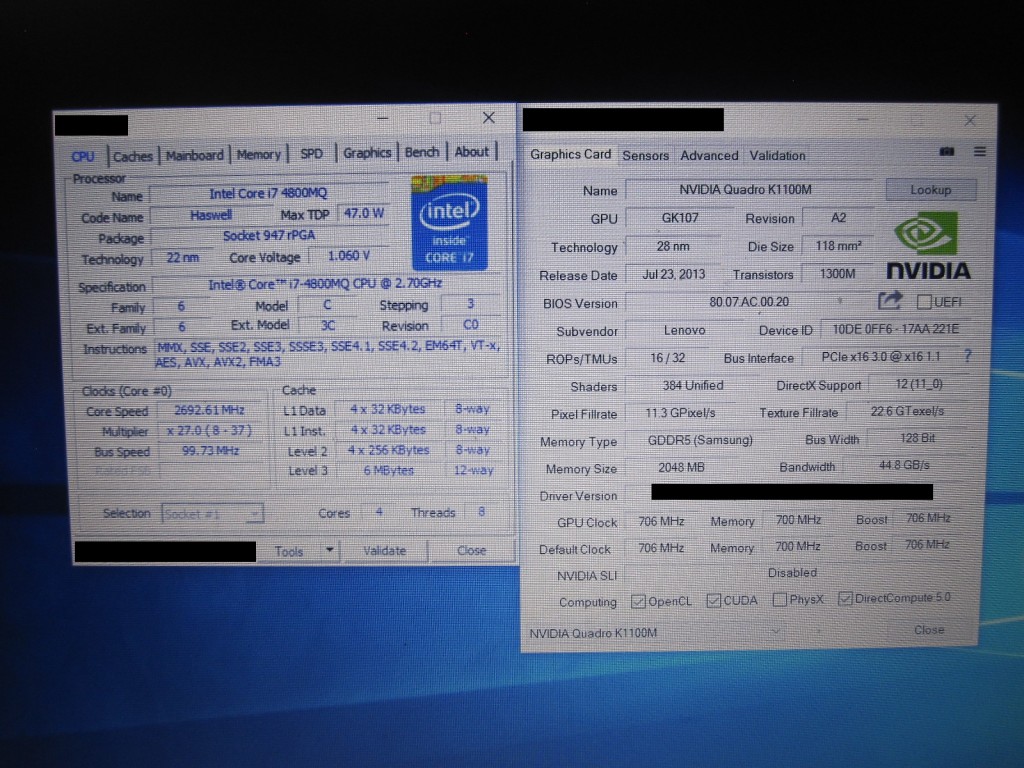1024x768 pixels.
Task: Select the Graphics tab in CPU-Z
Action: pyautogui.click(x=367, y=153)
